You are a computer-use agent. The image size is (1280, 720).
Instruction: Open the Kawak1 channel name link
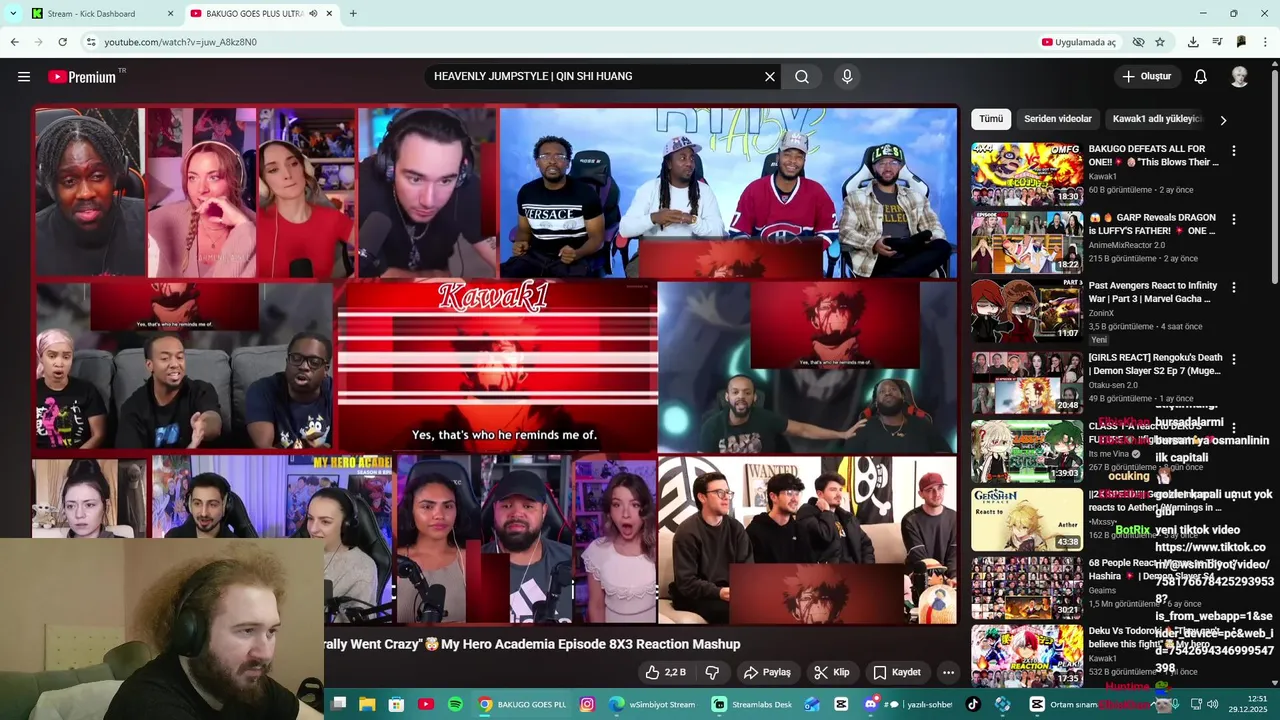click(1103, 176)
